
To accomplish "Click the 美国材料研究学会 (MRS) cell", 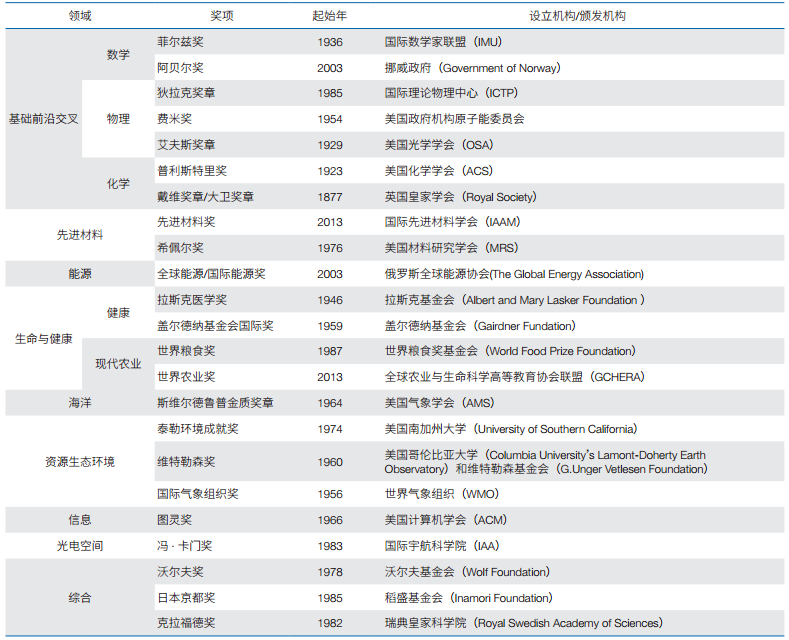I will tap(451, 248).
